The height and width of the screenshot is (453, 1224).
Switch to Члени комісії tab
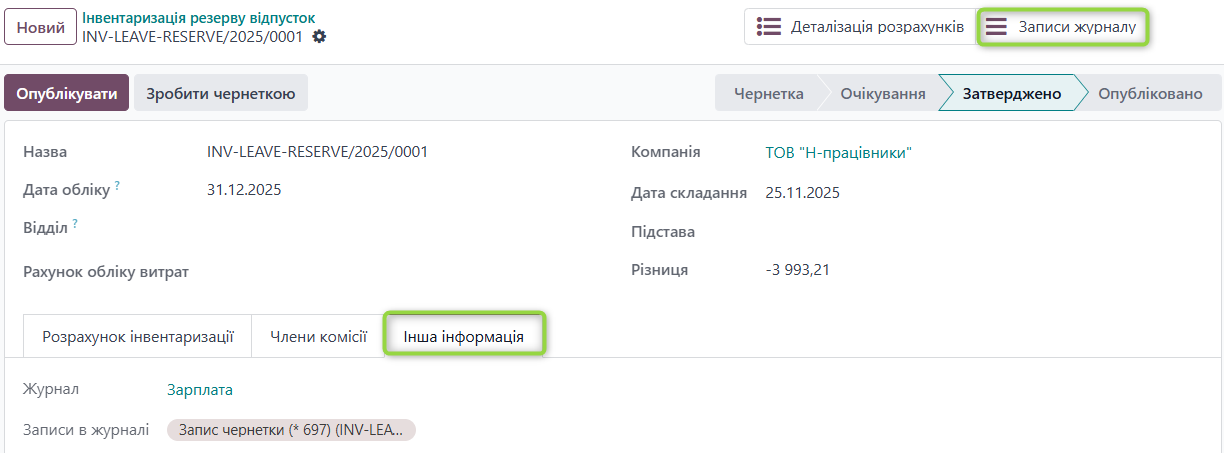coord(318,337)
